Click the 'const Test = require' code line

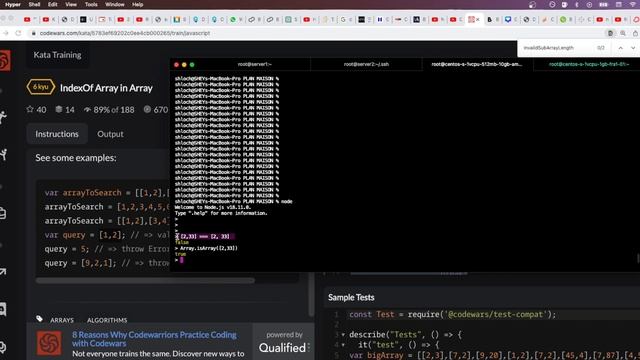(x=452, y=314)
